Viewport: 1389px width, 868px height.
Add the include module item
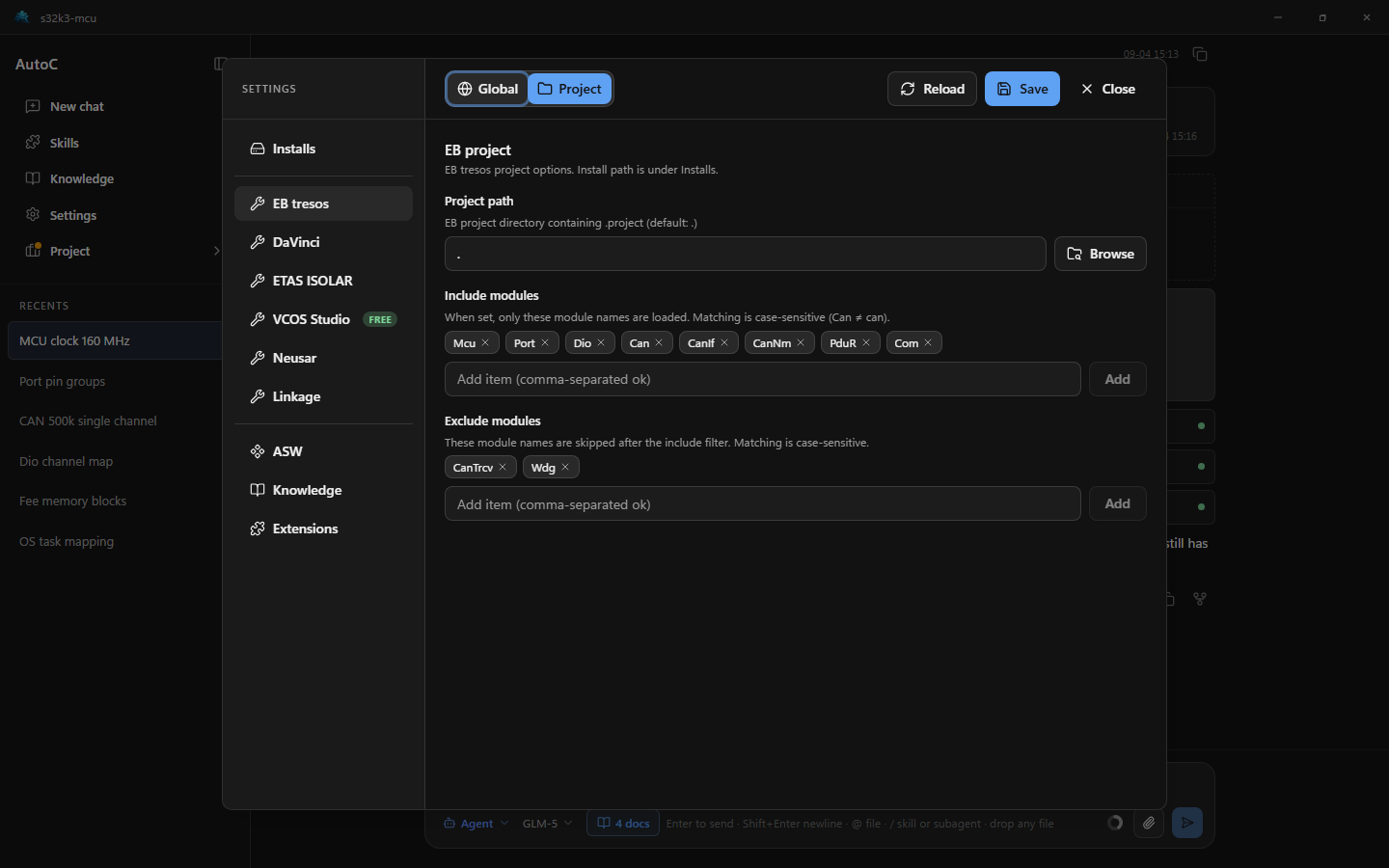point(1118,379)
